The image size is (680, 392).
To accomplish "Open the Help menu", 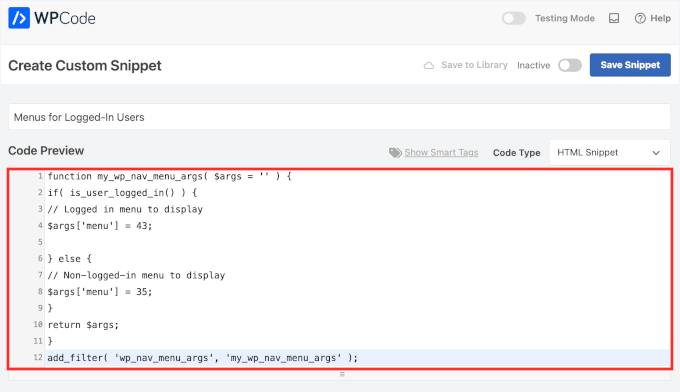I will click(x=652, y=18).
